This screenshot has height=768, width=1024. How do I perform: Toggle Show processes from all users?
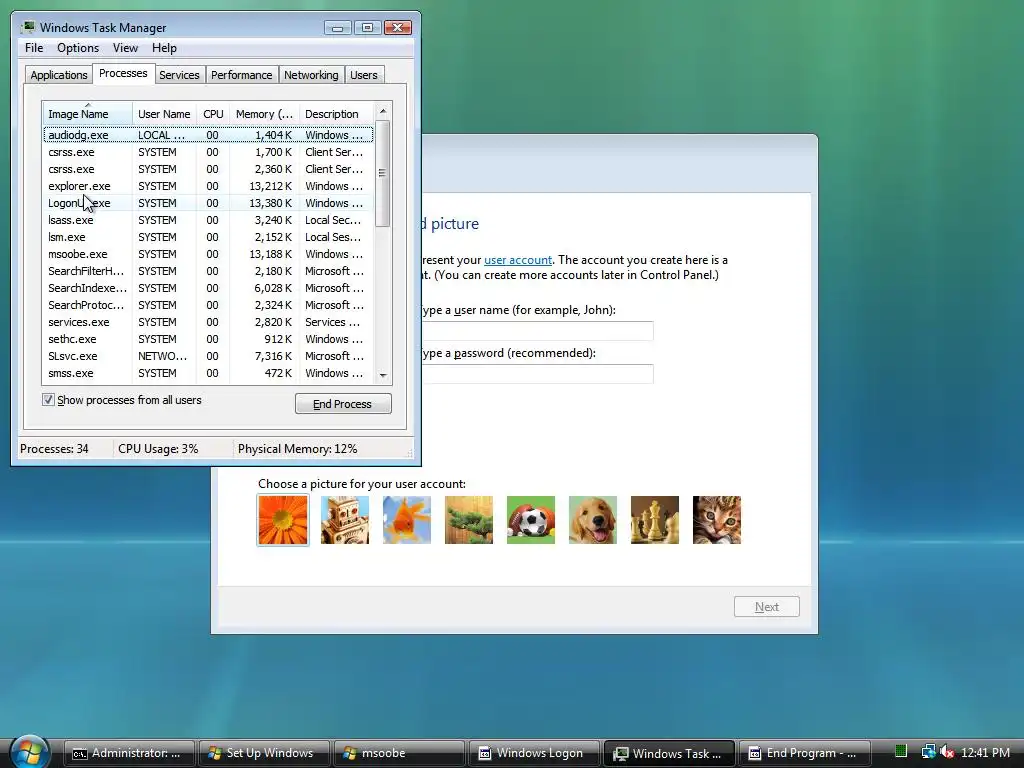pyautogui.click(x=48, y=400)
